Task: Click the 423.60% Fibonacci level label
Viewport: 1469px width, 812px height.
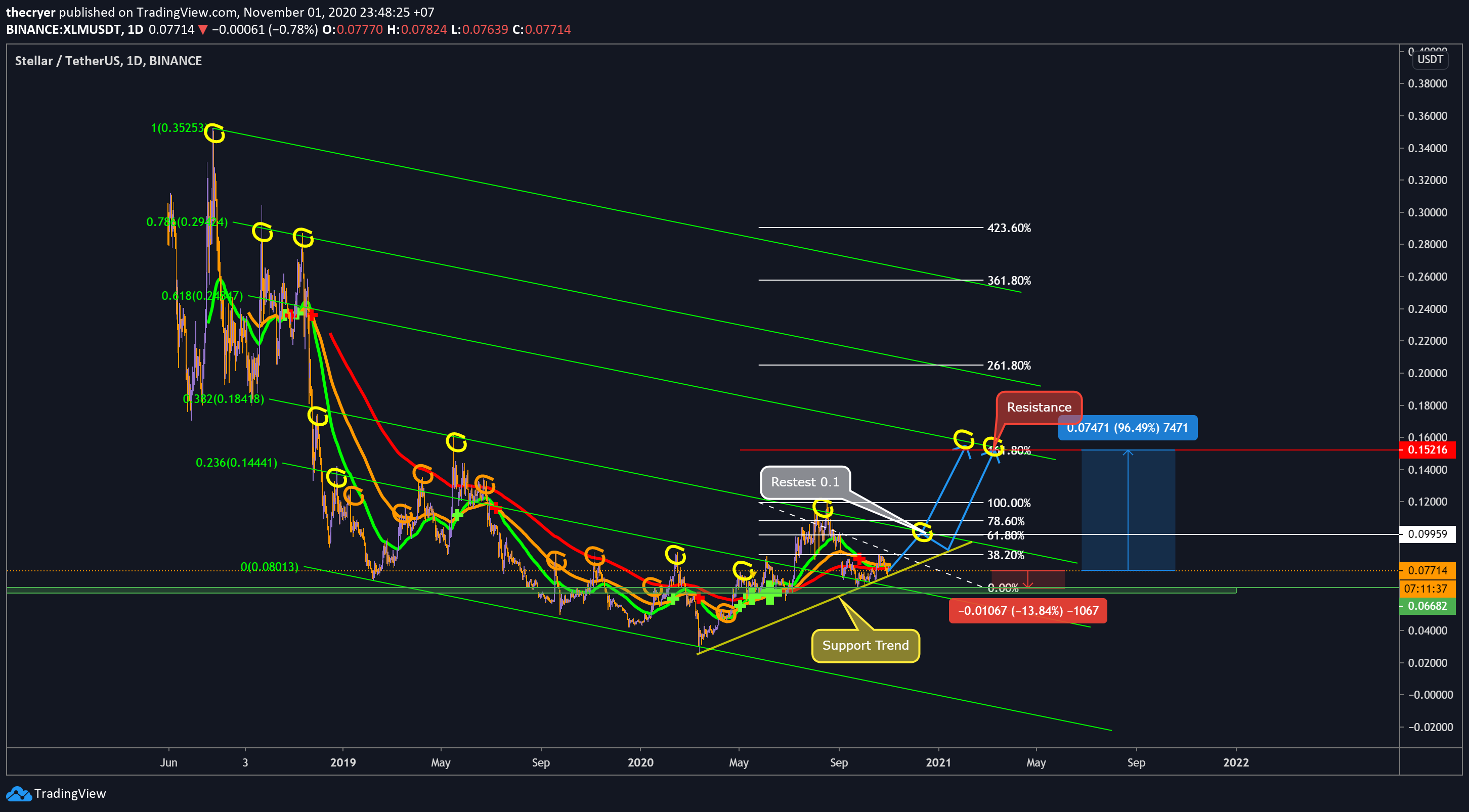Action: (1009, 228)
